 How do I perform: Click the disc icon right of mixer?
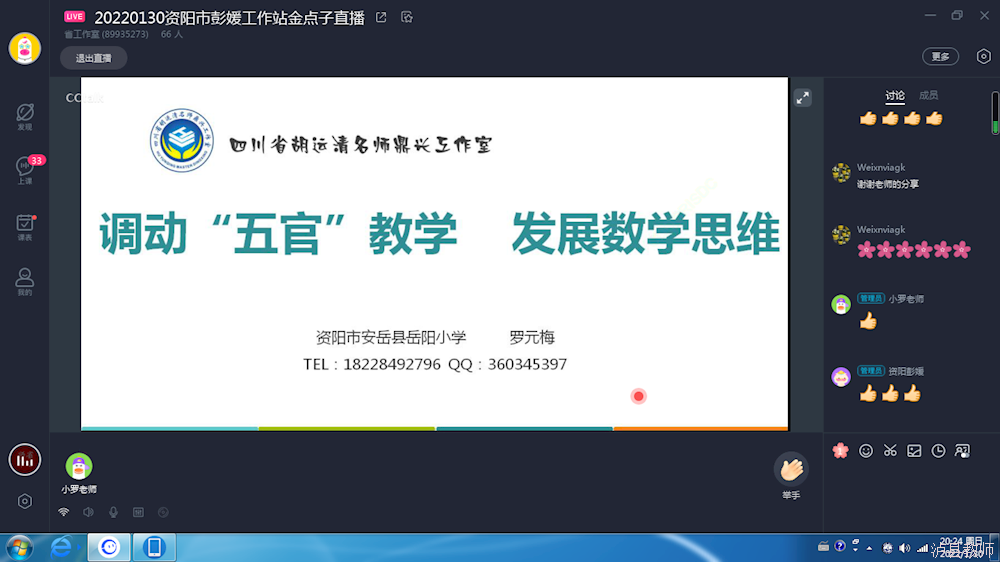point(163,512)
